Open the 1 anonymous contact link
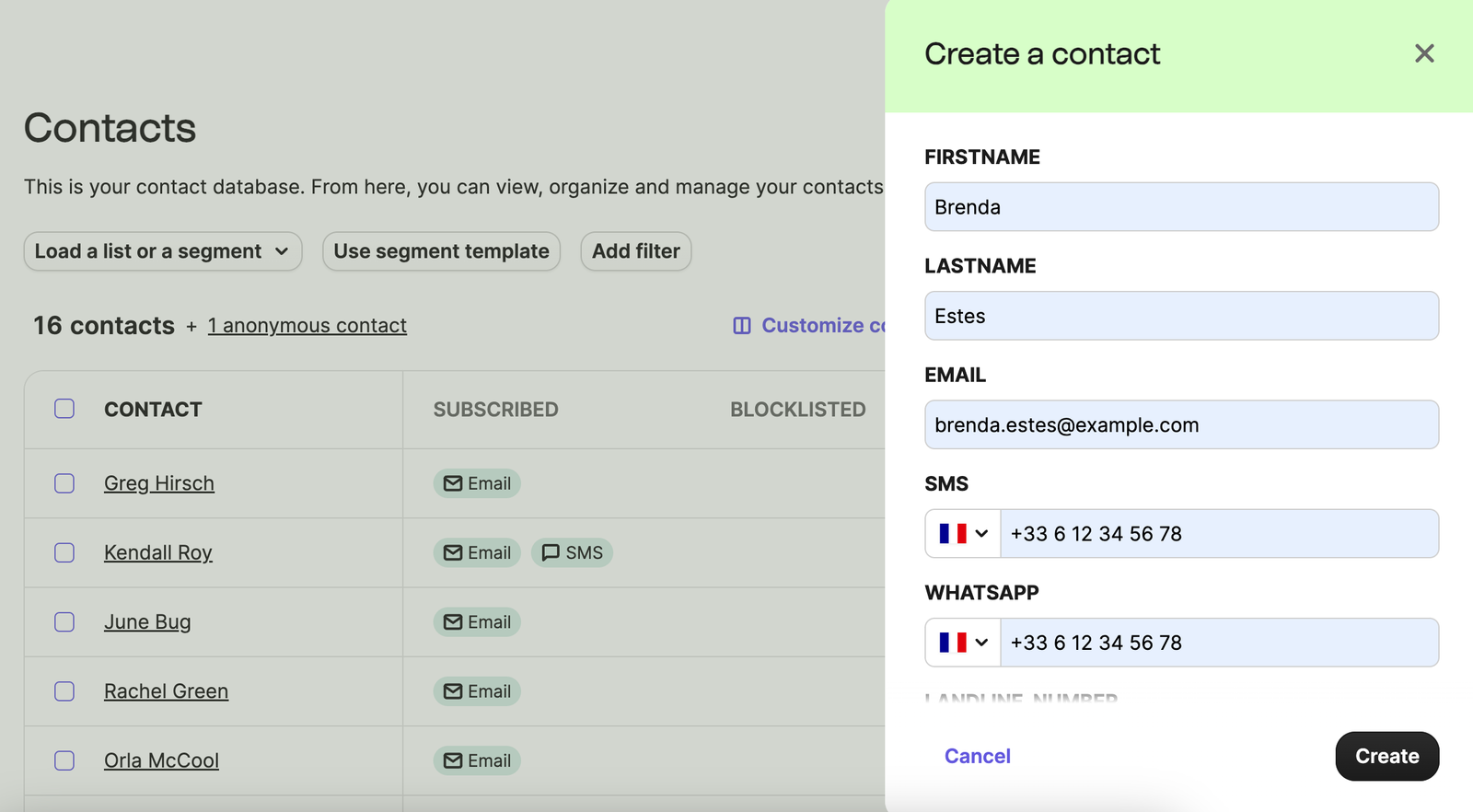Screen dimensions: 1473x812 coord(307,326)
